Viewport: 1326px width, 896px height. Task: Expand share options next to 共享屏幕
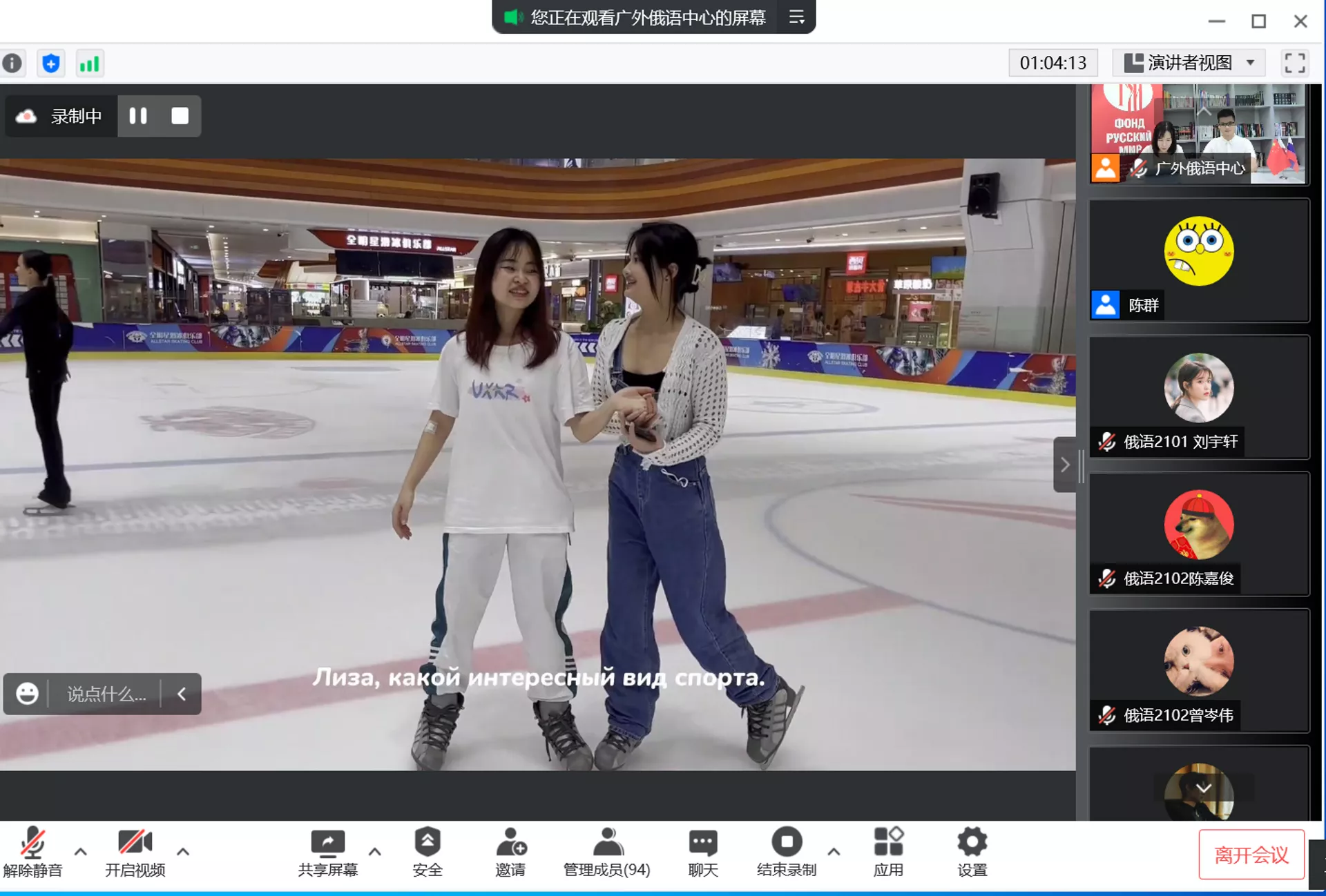[x=375, y=851]
